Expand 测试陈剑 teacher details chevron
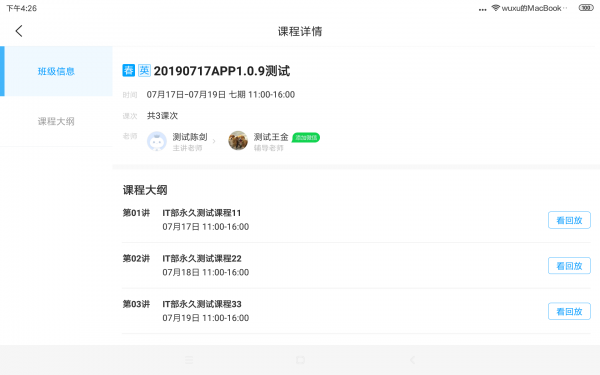The width and height of the screenshot is (600, 375). click(214, 141)
